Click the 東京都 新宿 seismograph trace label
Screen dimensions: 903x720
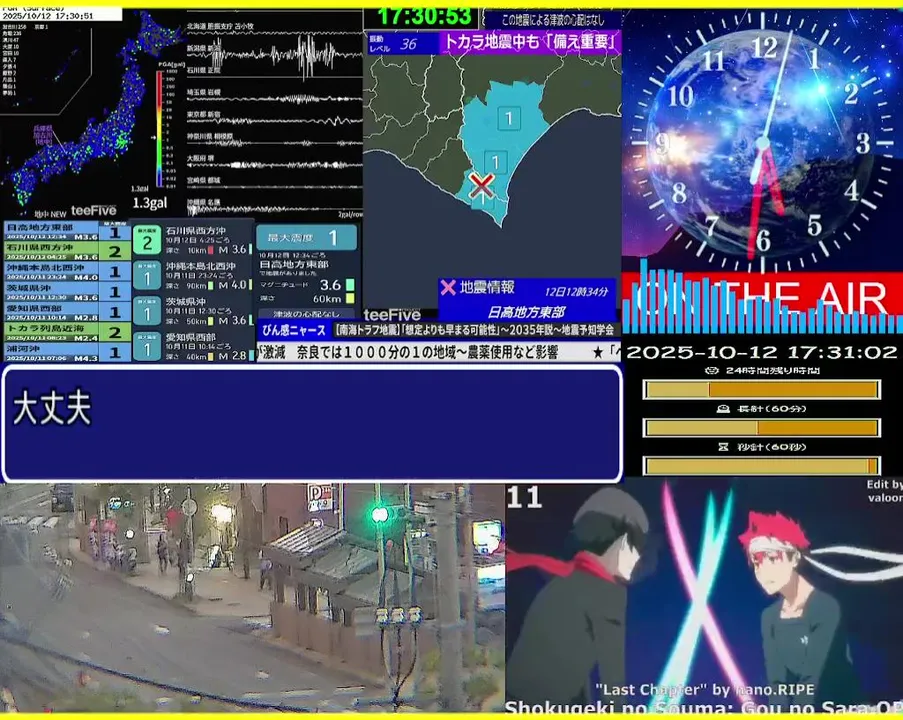[x=203, y=115]
